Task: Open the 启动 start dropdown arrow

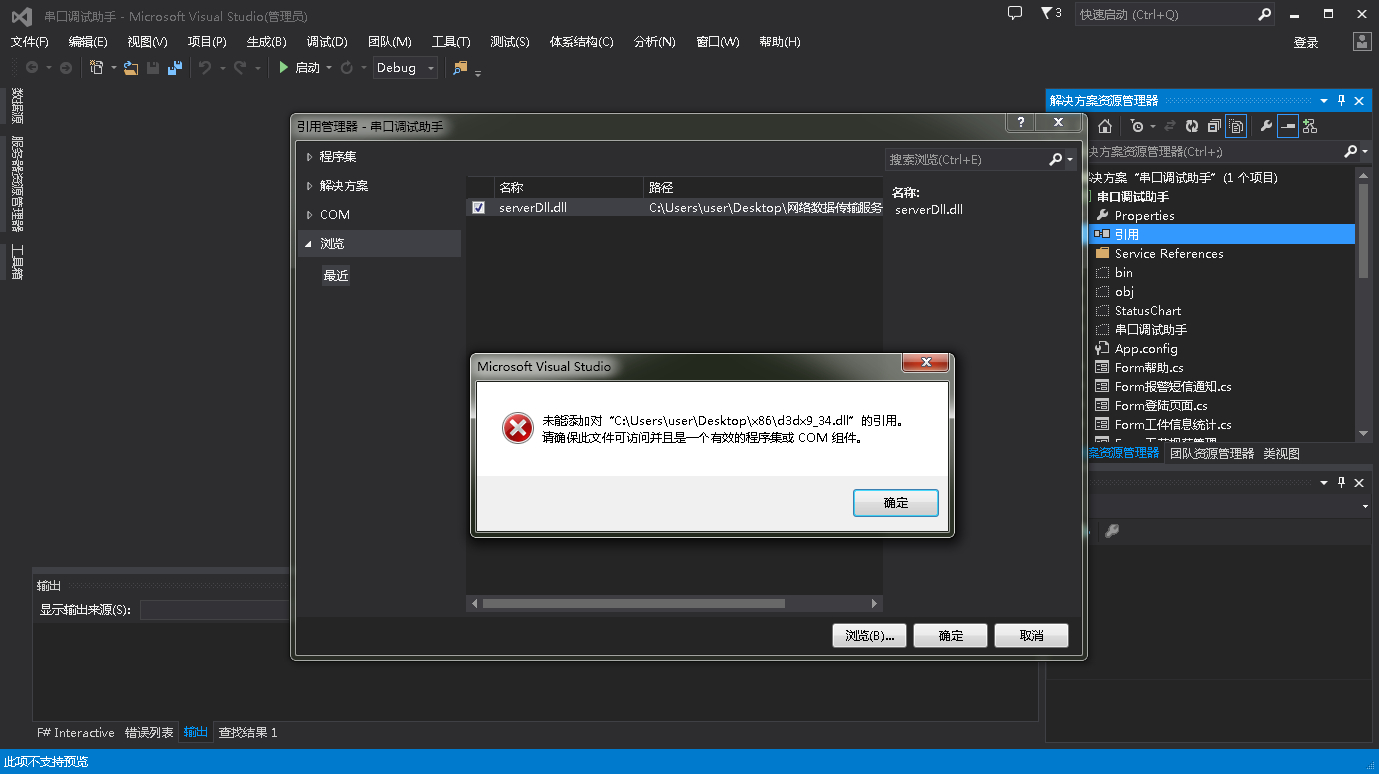Action: [x=328, y=68]
